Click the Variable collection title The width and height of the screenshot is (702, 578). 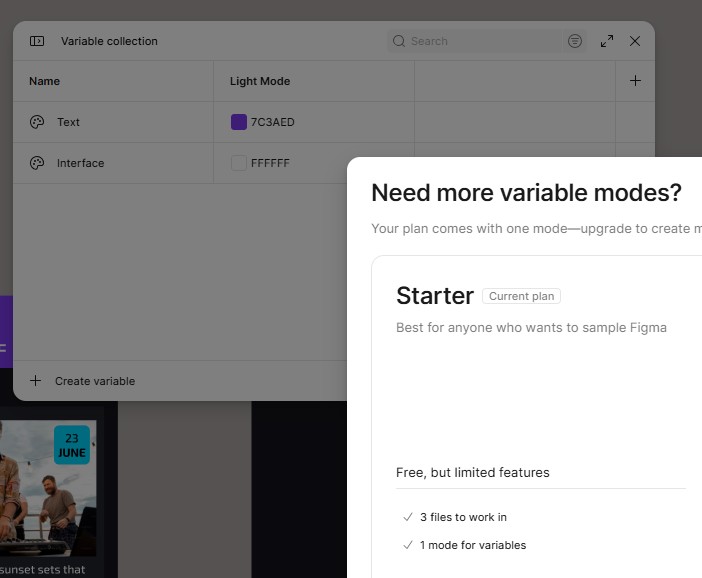[109, 41]
